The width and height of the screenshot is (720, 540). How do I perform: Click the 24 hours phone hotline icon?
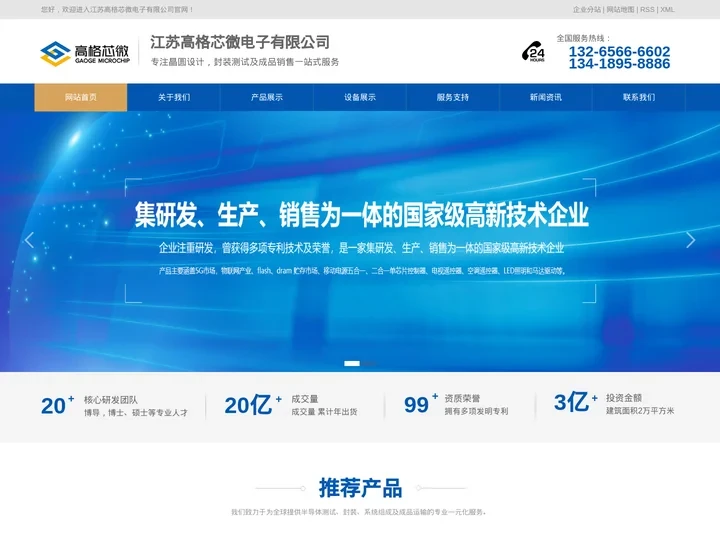click(533, 51)
